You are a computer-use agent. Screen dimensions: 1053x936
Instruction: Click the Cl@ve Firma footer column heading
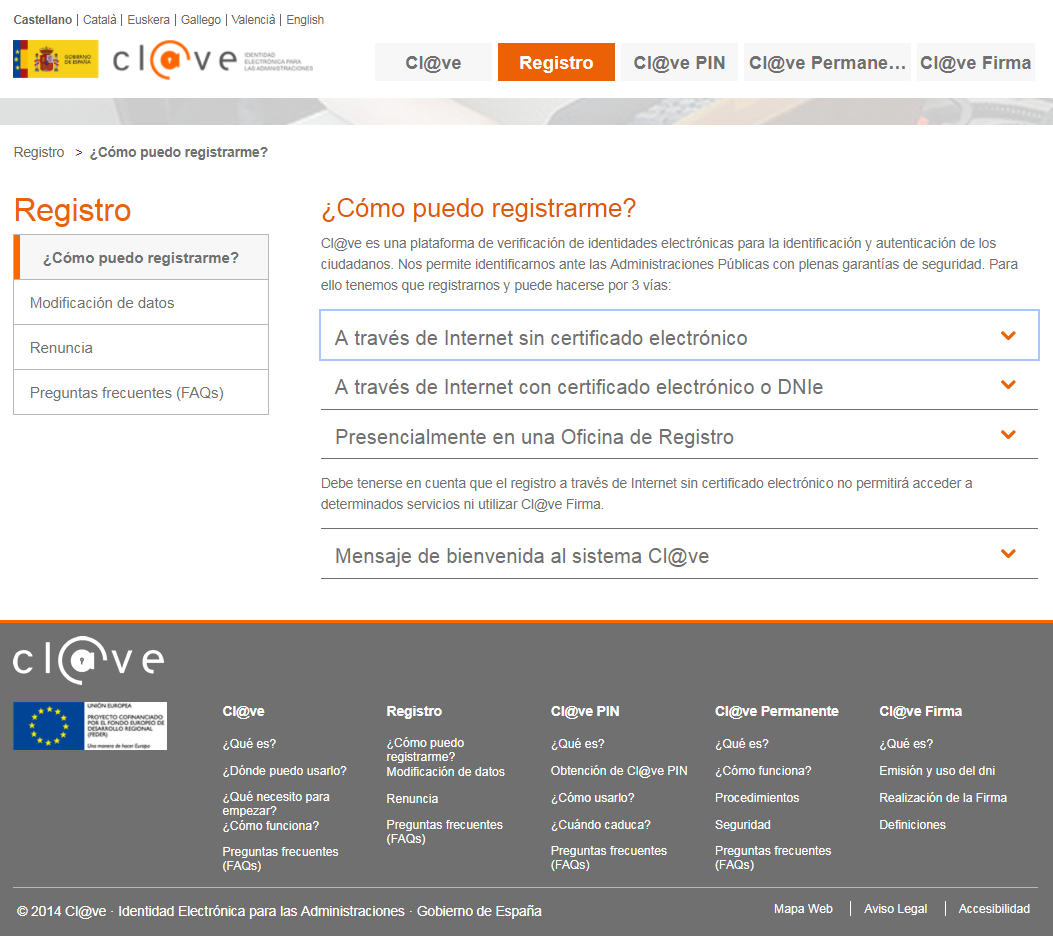pos(920,711)
